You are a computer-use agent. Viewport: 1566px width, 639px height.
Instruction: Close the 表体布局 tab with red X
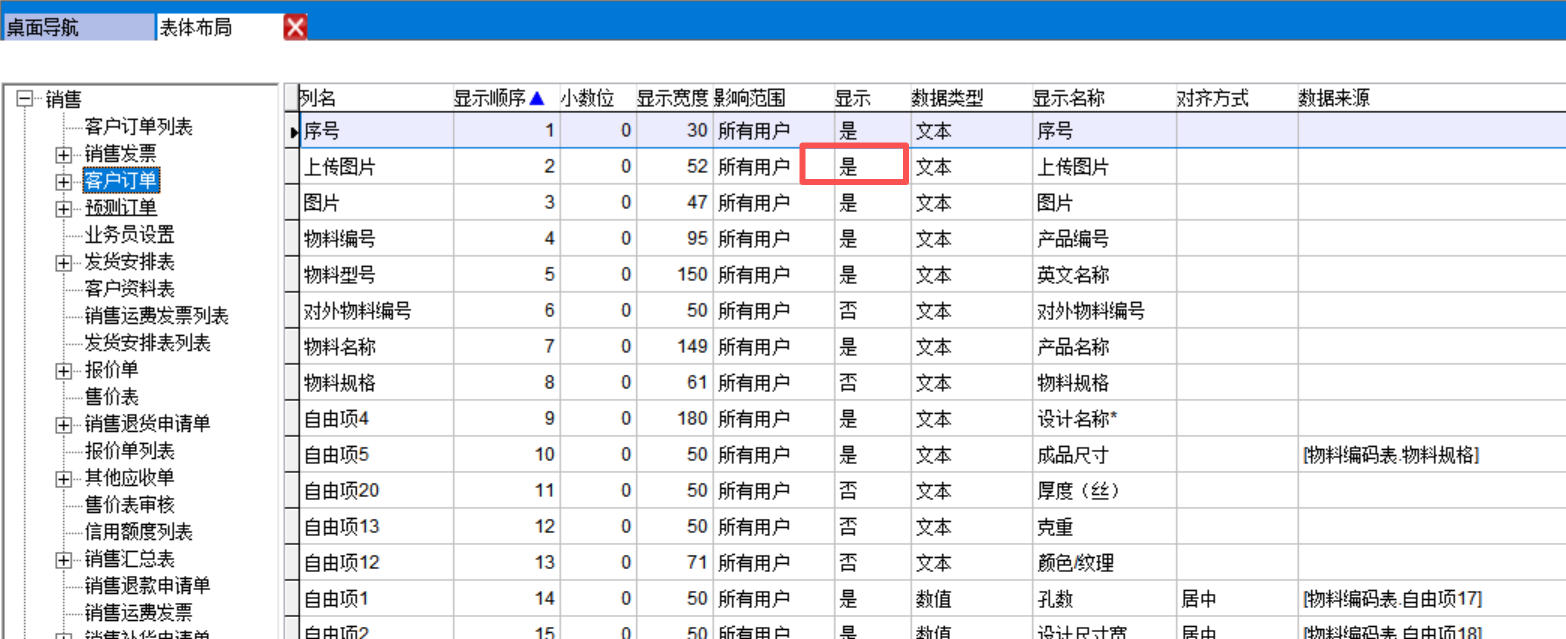(x=295, y=27)
